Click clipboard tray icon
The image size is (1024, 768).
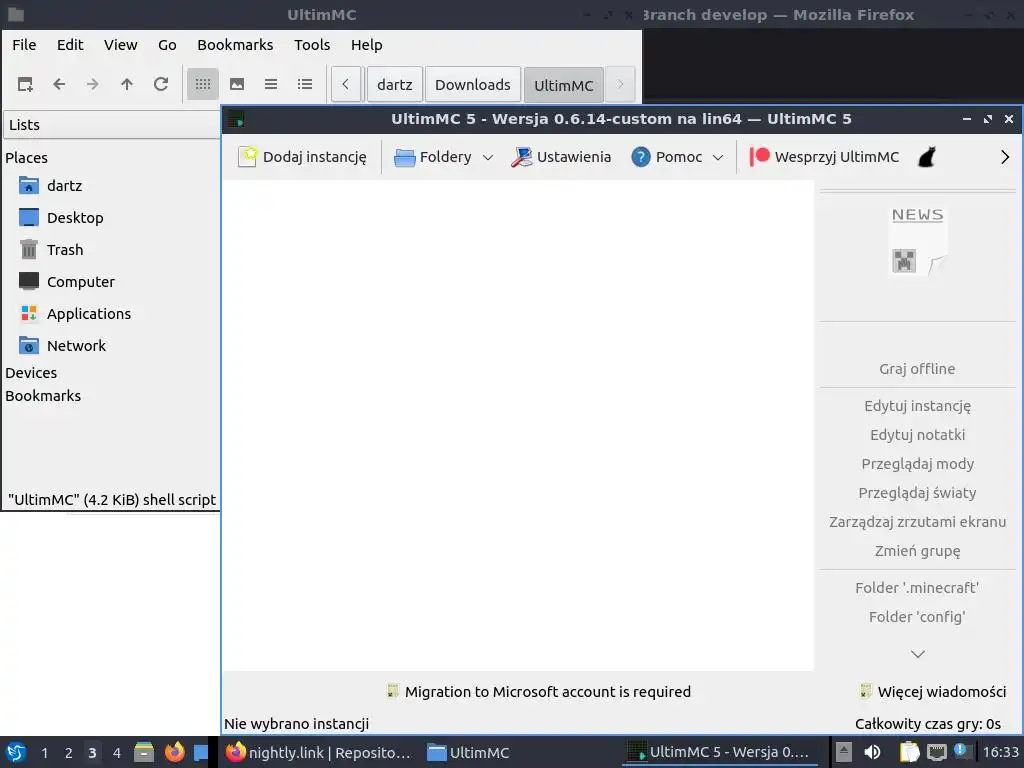pos(908,752)
